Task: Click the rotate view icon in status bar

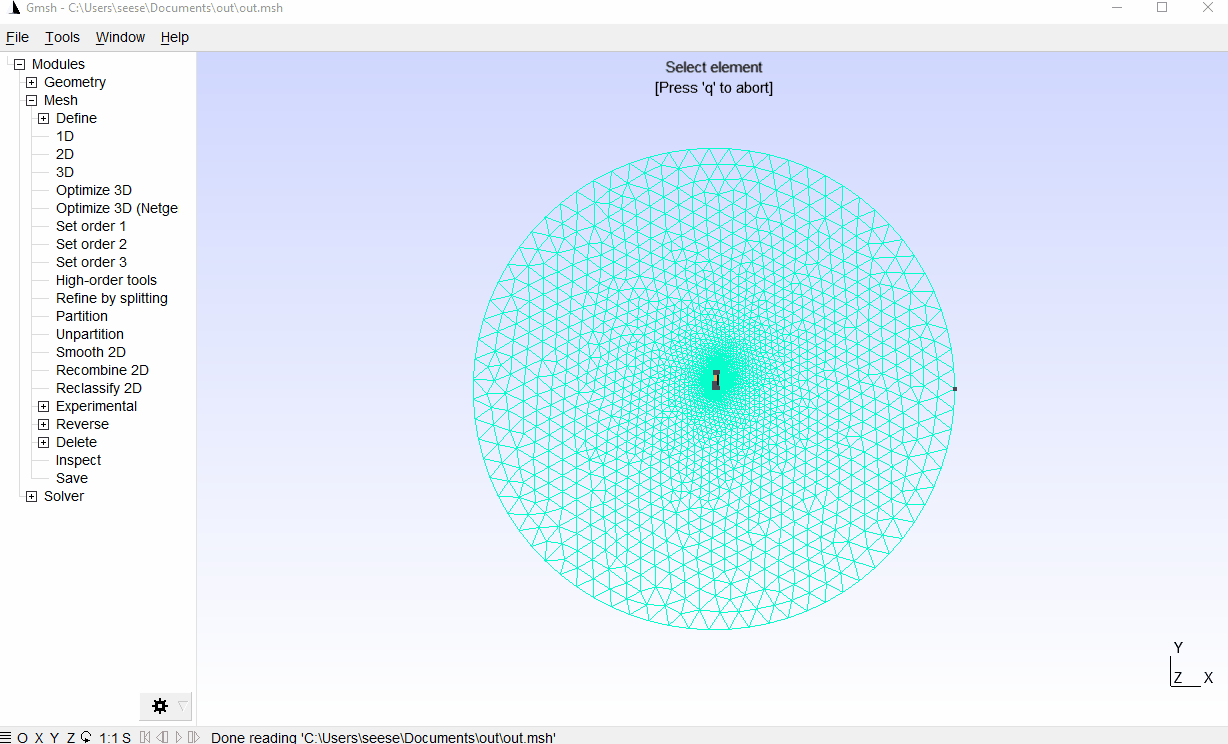Action: pos(87,738)
